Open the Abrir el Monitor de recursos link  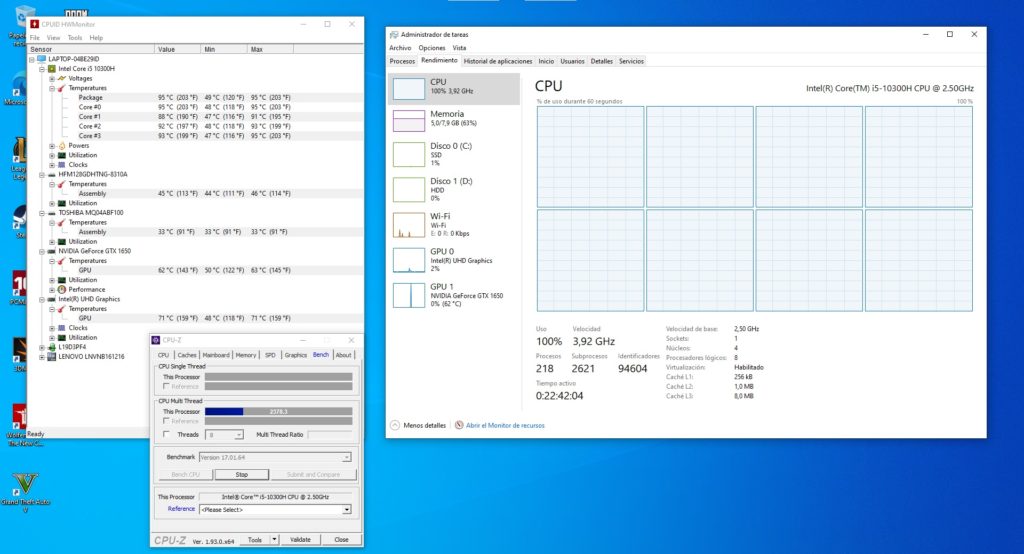504,425
